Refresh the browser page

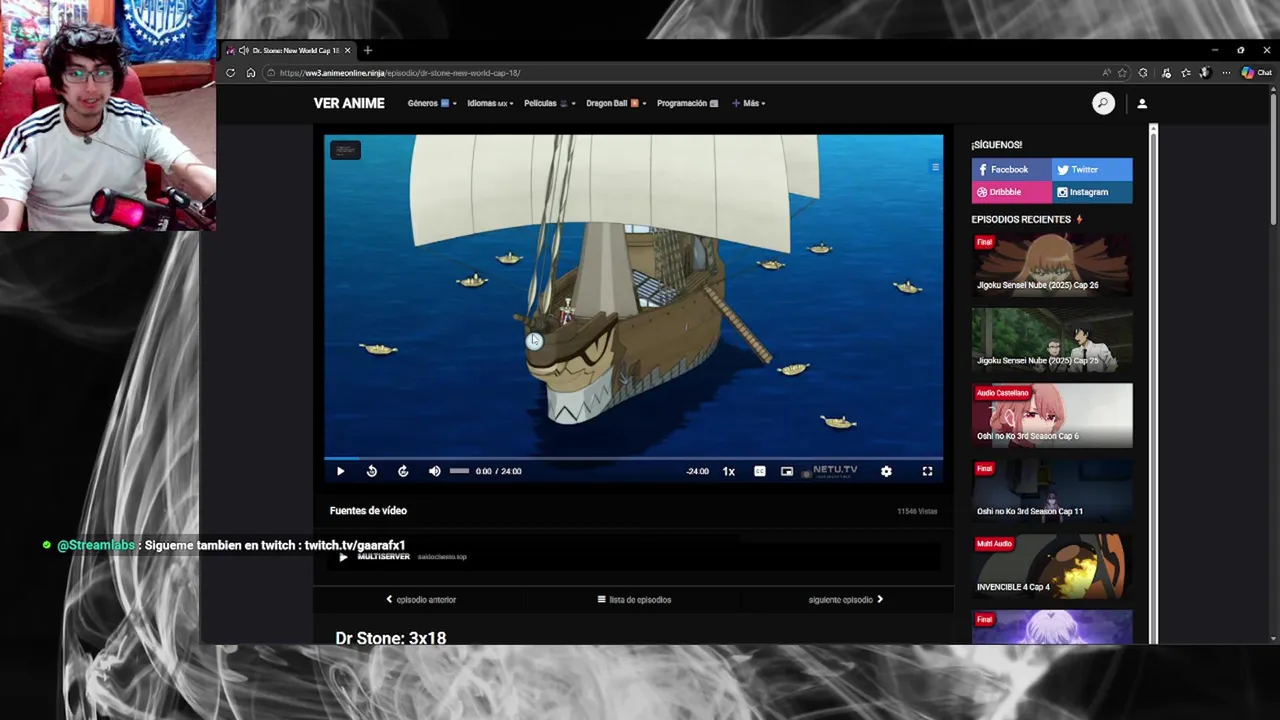(x=230, y=73)
